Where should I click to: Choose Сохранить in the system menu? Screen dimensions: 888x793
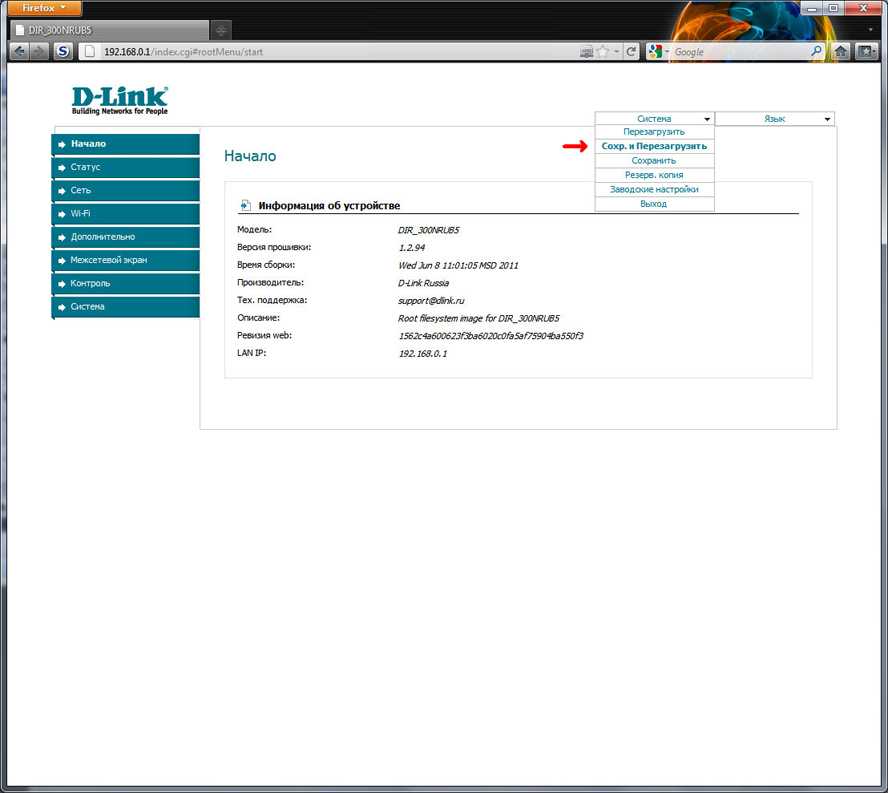tap(654, 161)
